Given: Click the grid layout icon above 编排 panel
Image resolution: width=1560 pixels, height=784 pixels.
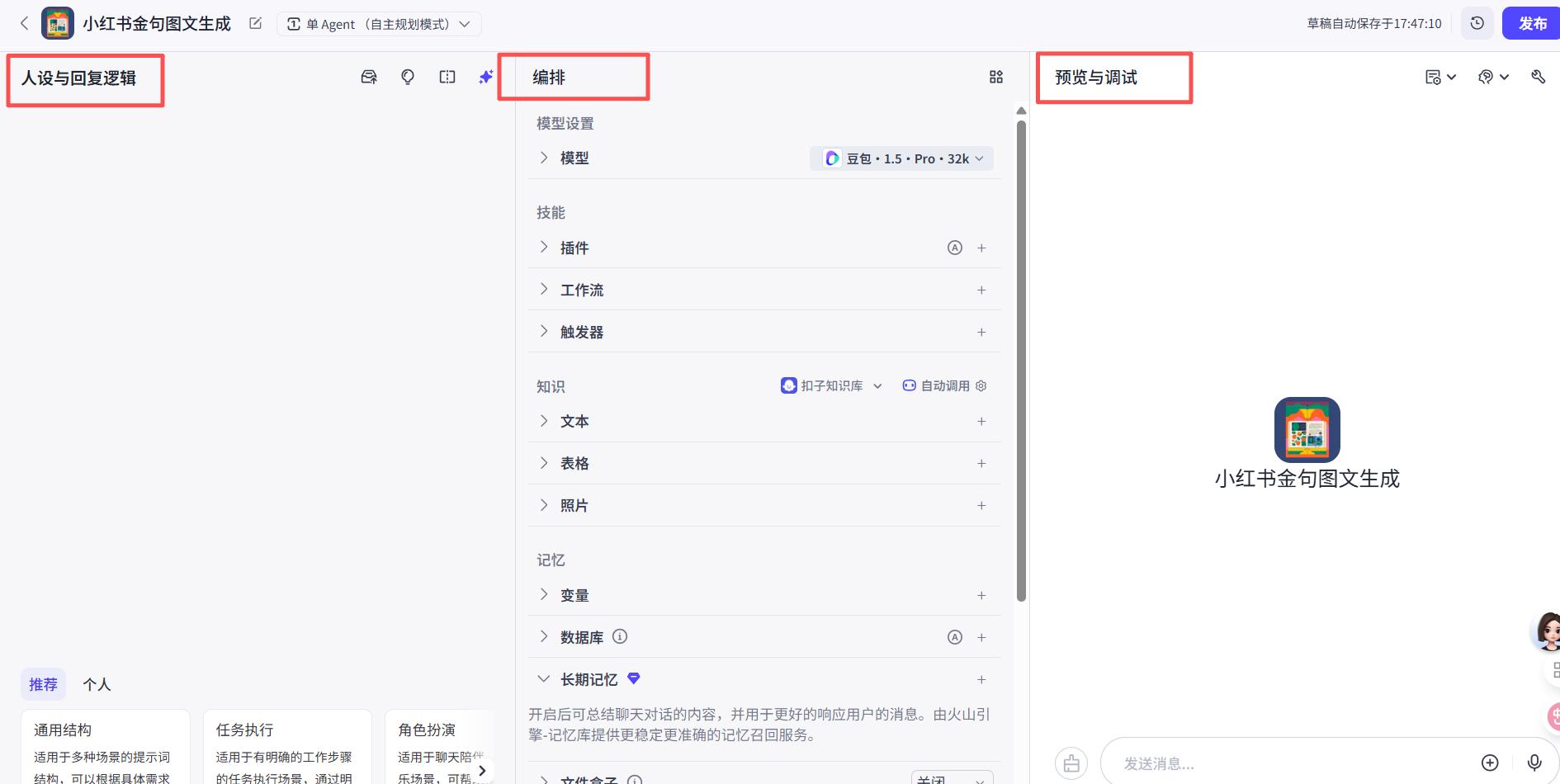Looking at the screenshot, I should (x=995, y=76).
